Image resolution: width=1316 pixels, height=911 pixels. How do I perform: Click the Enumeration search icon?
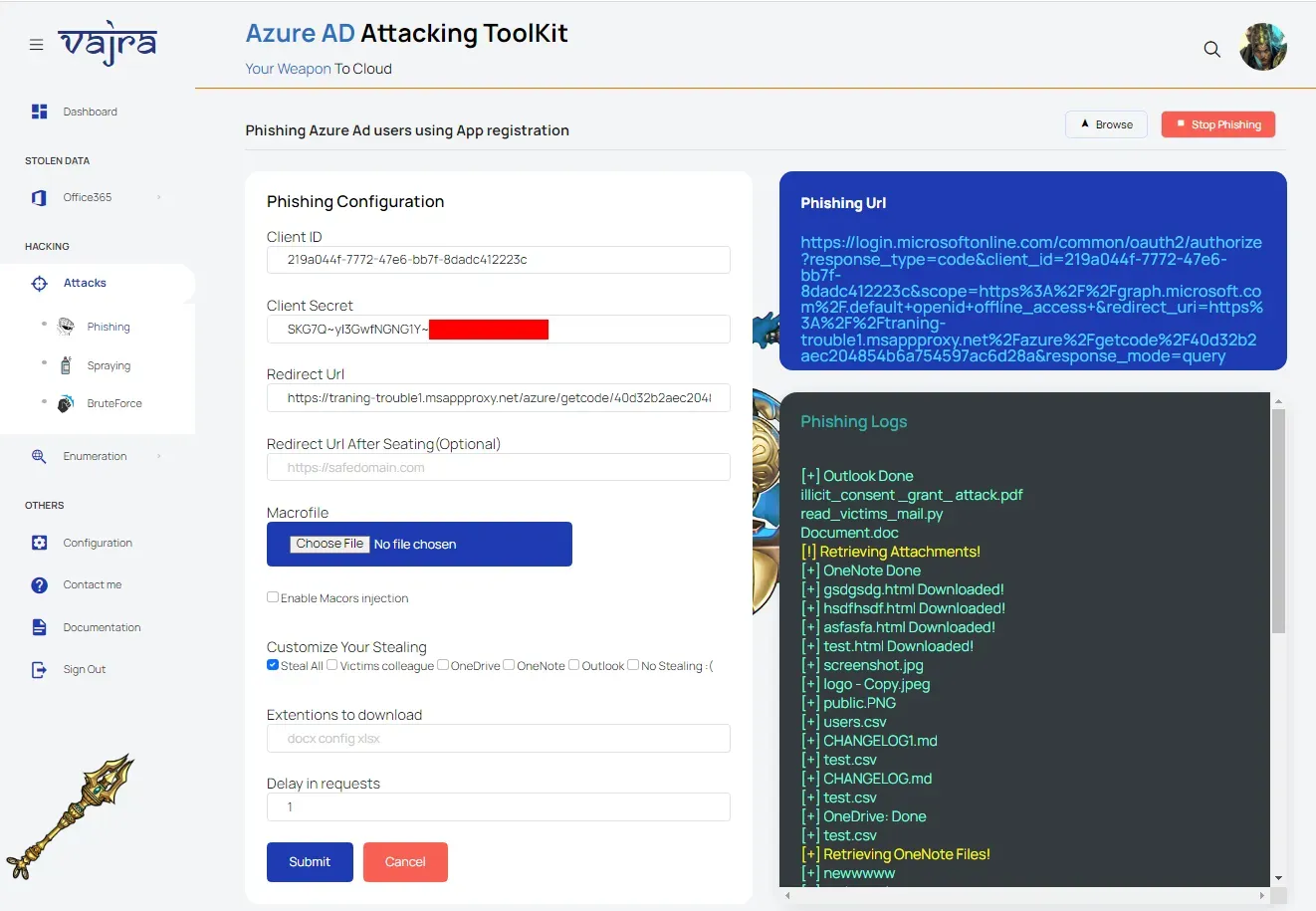tap(39, 456)
